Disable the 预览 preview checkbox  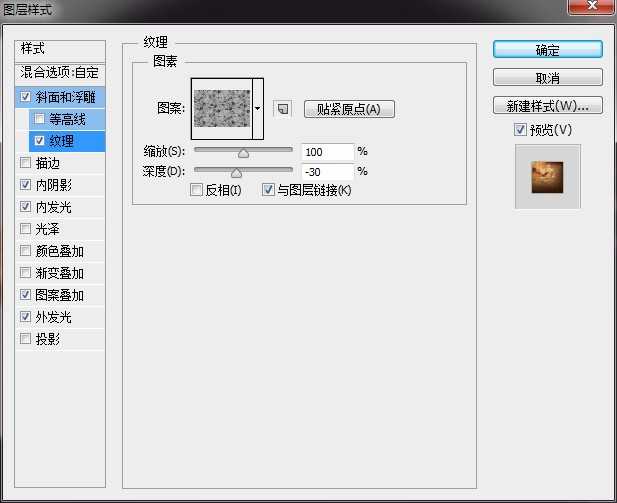click(x=520, y=130)
